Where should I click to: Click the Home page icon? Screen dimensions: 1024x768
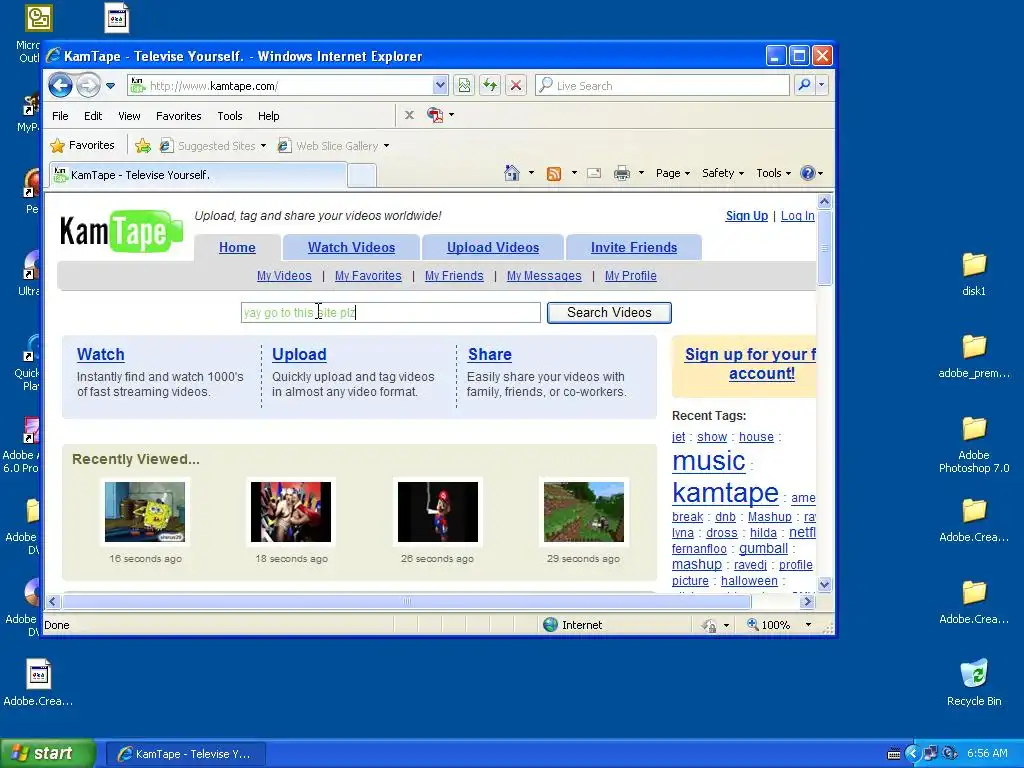coord(512,173)
